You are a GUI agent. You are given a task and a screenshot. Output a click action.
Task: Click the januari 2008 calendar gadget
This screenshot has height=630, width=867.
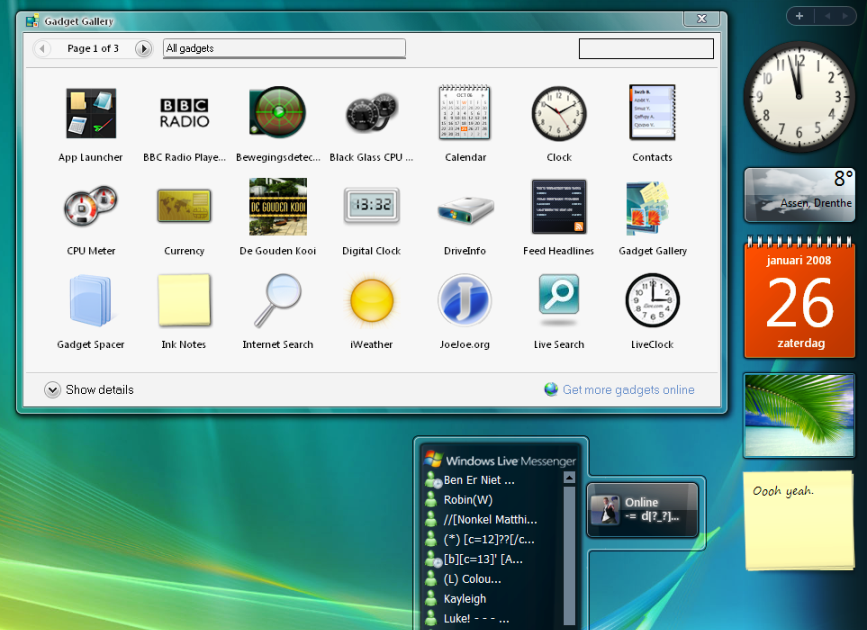coord(800,299)
